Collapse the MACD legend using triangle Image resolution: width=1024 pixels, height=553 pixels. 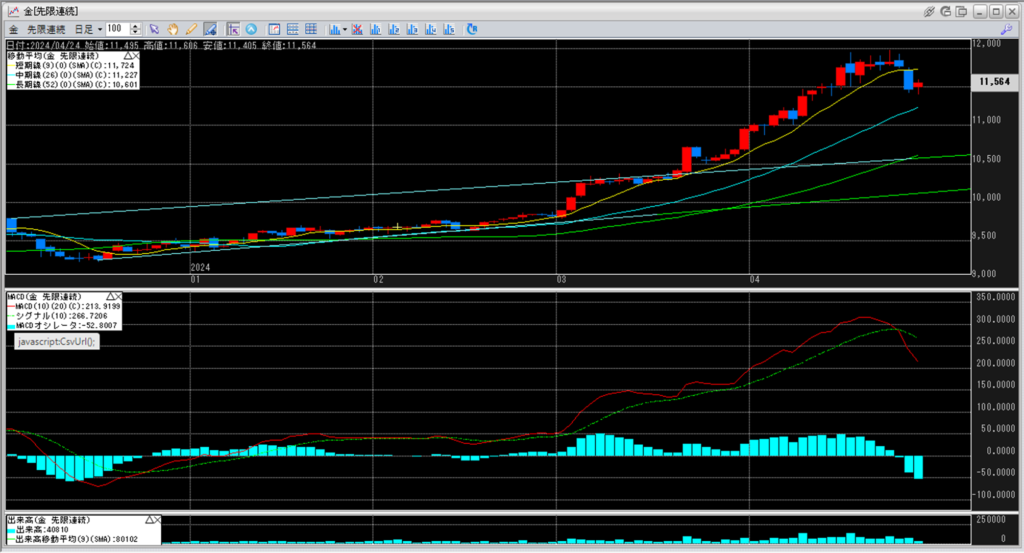pos(108,297)
